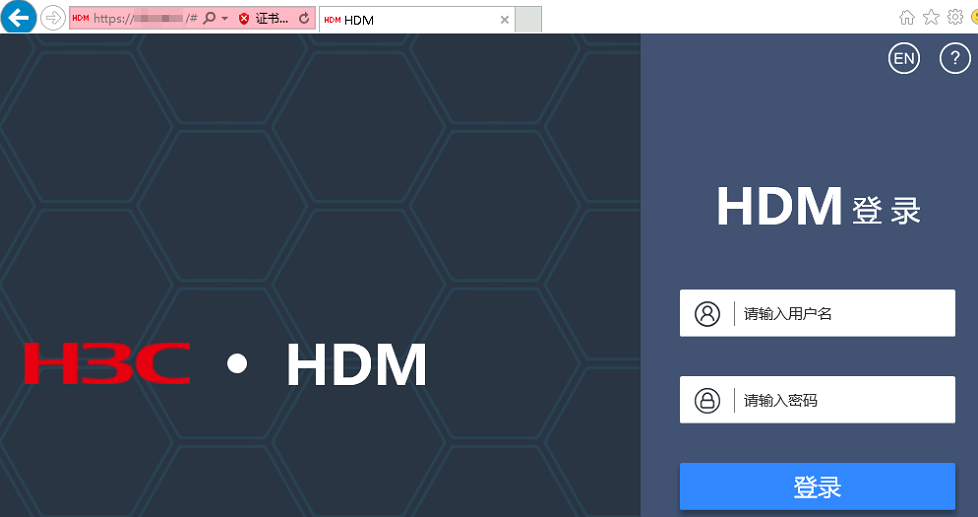
Task: Click the HDM favicon in address bar
Action: tap(80, 18)
